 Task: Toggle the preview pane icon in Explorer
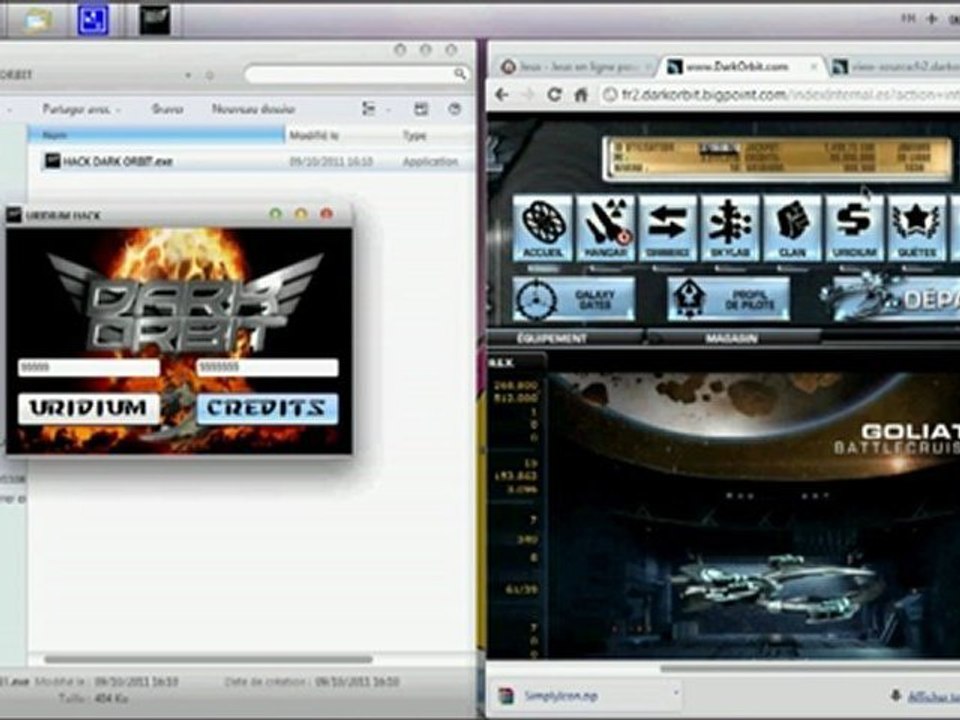pyautogui.click(x=421, y=109)
